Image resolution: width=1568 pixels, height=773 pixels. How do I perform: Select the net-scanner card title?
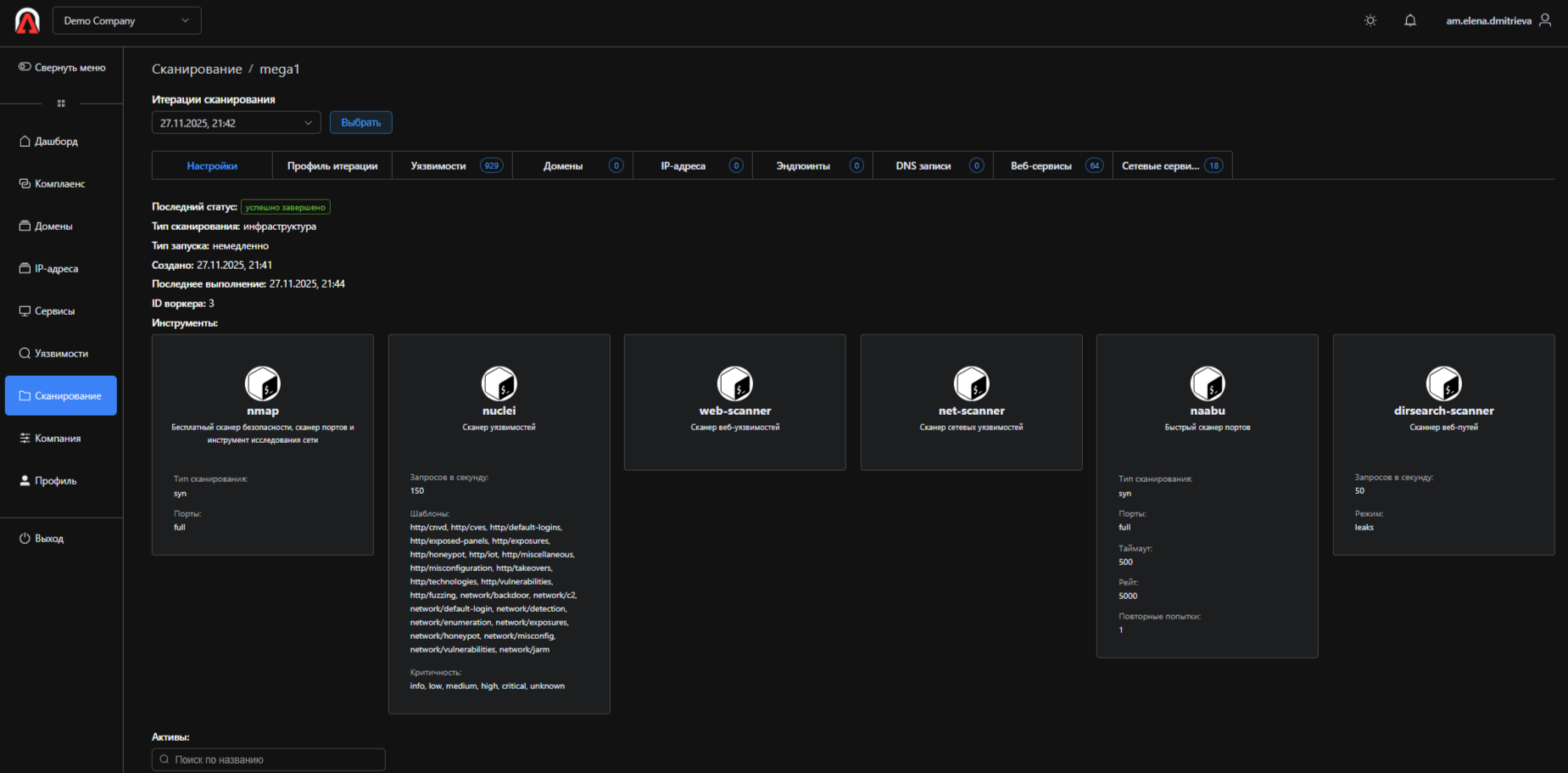coord(972,411)
